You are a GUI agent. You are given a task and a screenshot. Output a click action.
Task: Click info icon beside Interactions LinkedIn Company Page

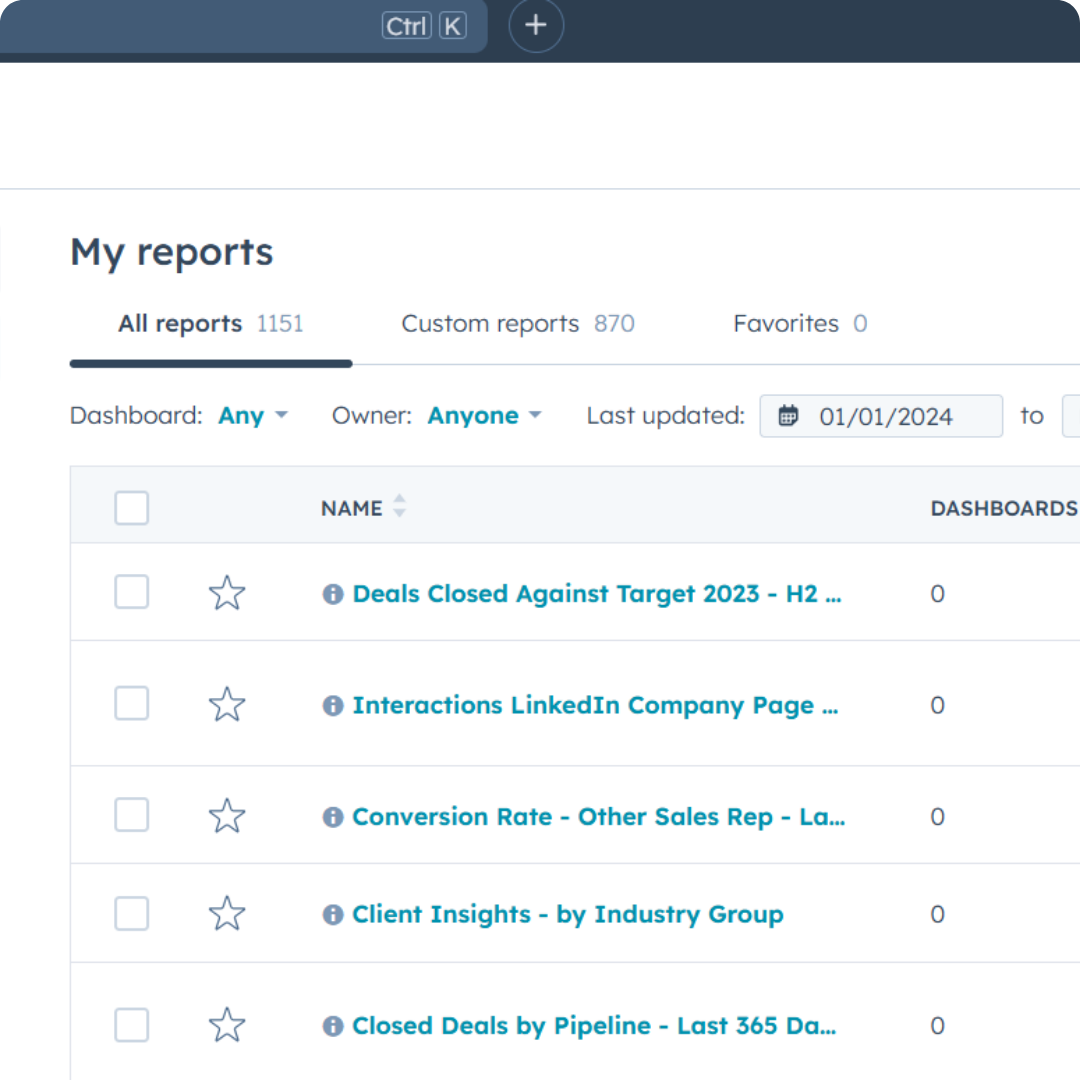[x=333, y=705]
